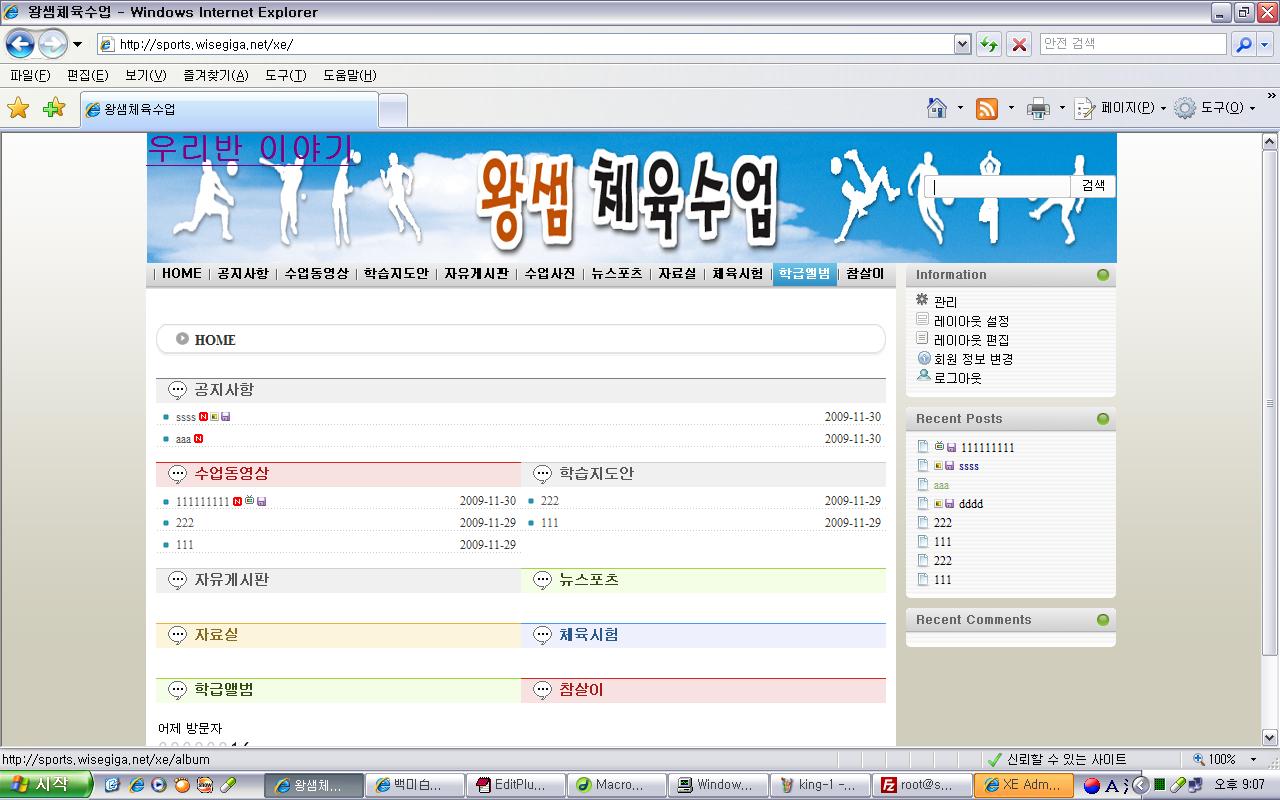Open the Favorites Center star icon

[18, 108]
